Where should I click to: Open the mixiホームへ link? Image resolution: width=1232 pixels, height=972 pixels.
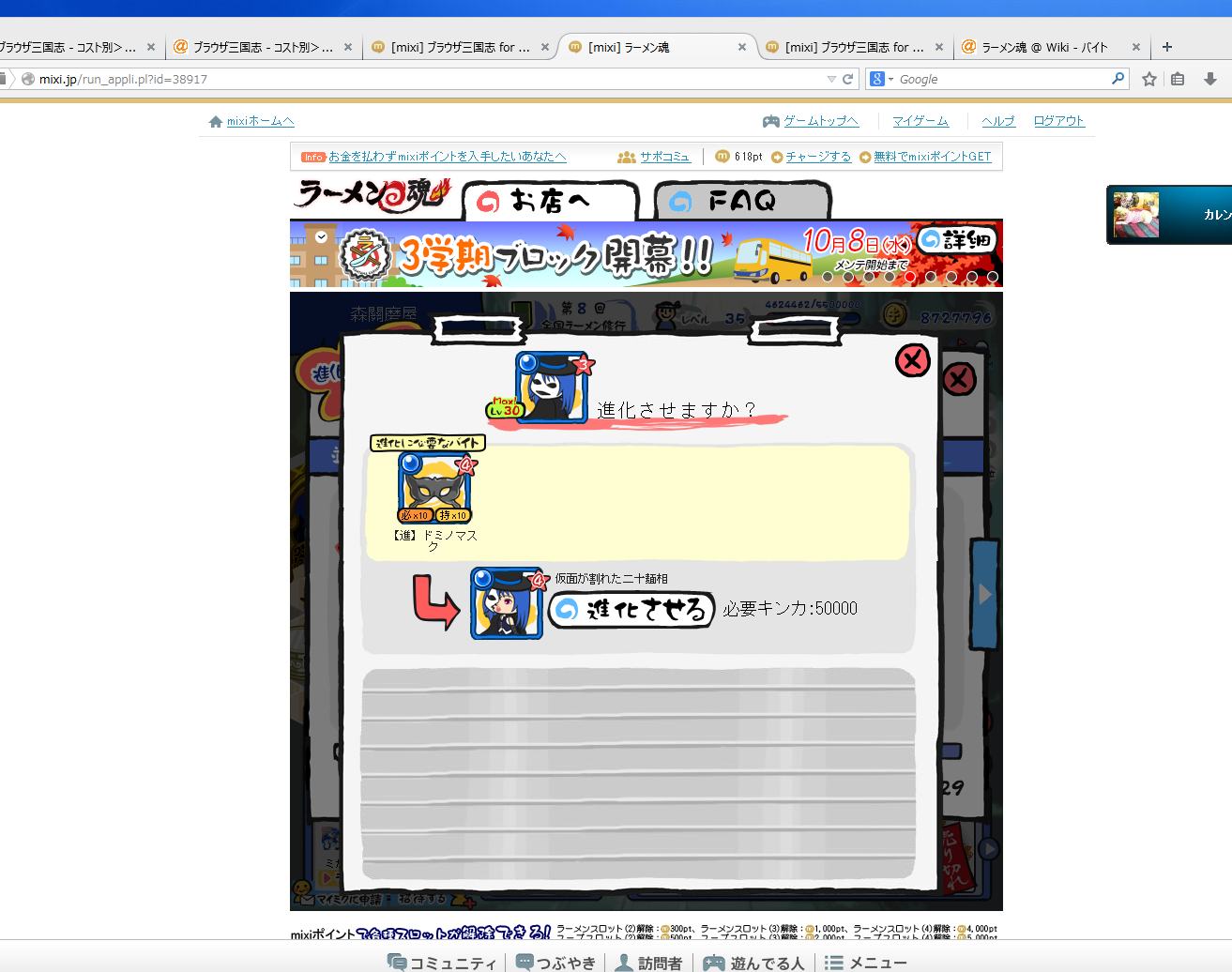tap(260, 121)
